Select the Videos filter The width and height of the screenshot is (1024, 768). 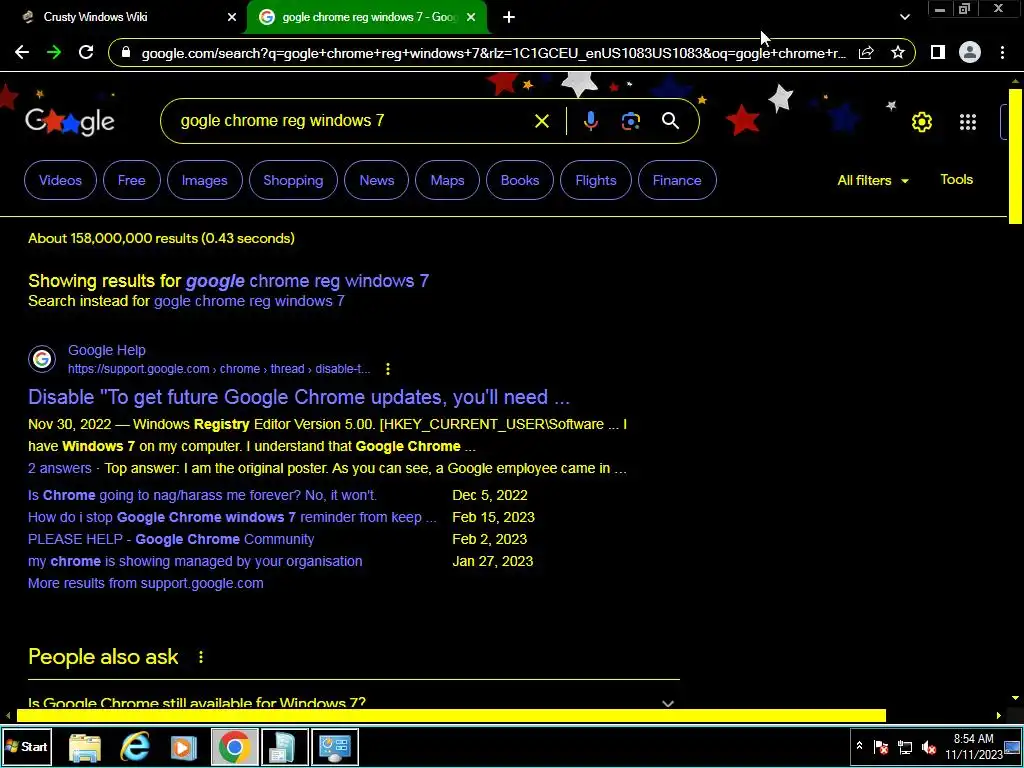pos(60,180)
